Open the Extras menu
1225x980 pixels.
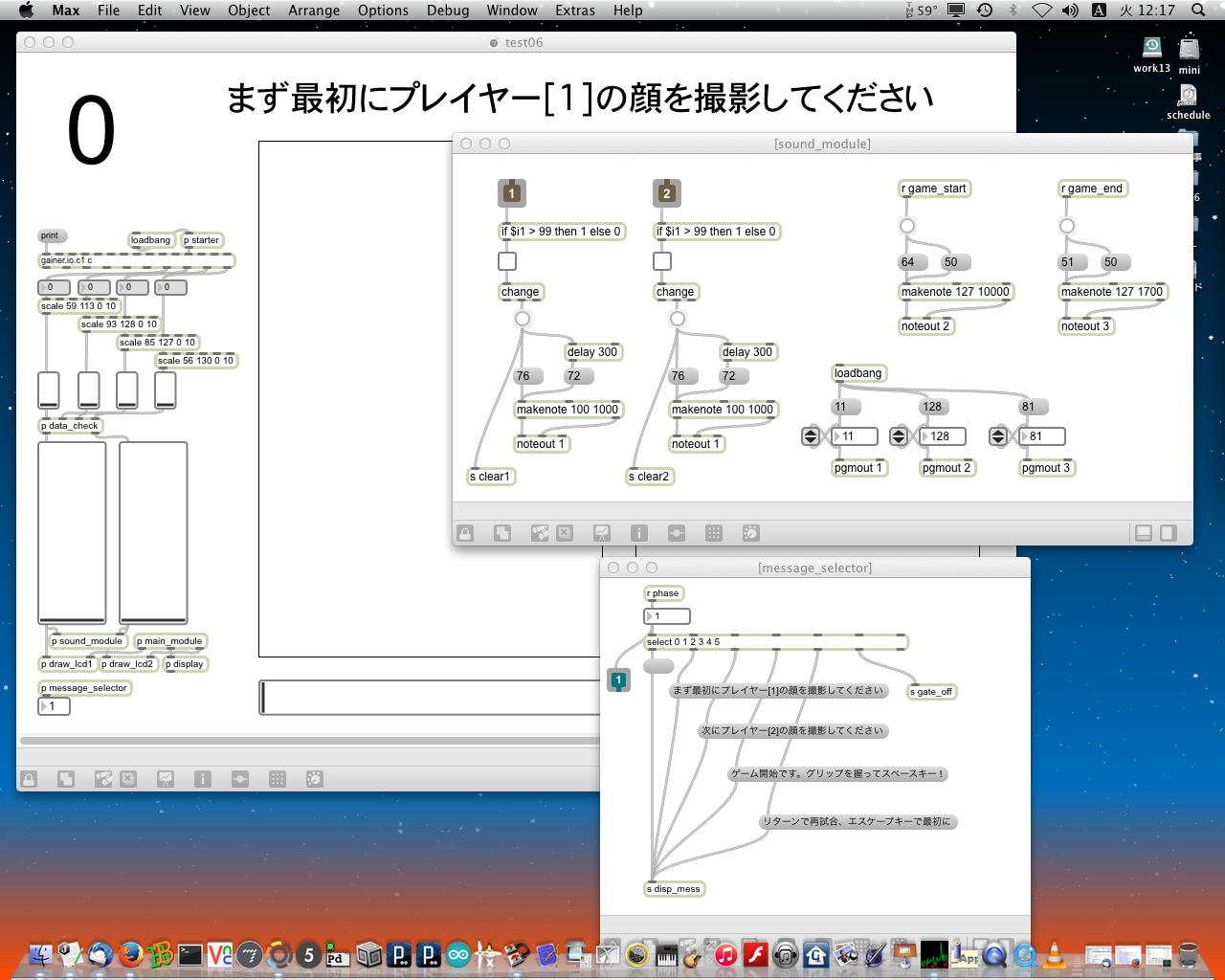pos(574,11)
